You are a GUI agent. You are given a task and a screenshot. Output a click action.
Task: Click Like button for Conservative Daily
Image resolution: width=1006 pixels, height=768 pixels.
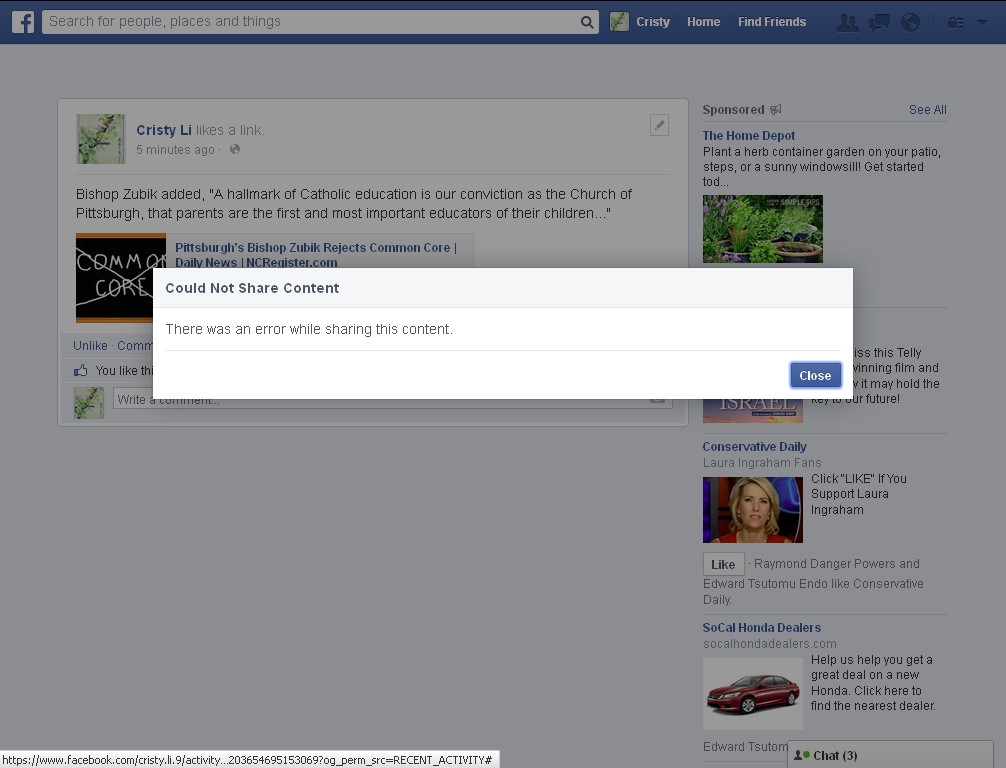tap(723, 564)
